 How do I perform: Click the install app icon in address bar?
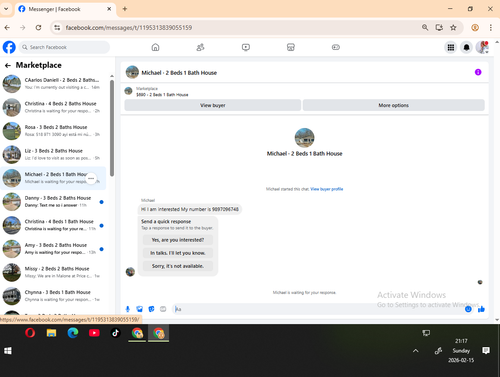point(439,28)
